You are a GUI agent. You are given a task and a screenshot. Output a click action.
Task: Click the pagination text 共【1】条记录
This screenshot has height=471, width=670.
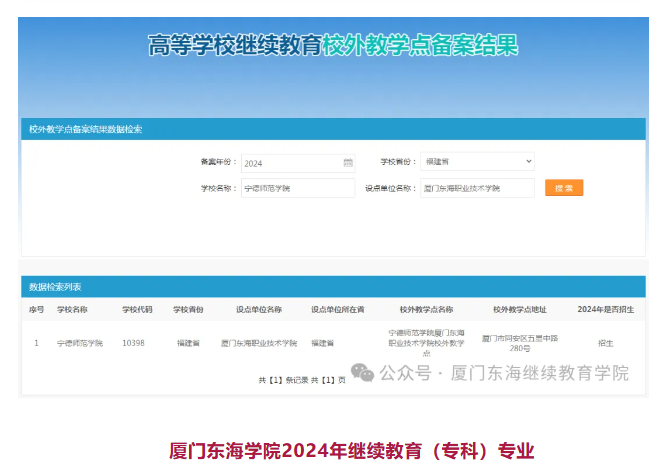[283, 380]
